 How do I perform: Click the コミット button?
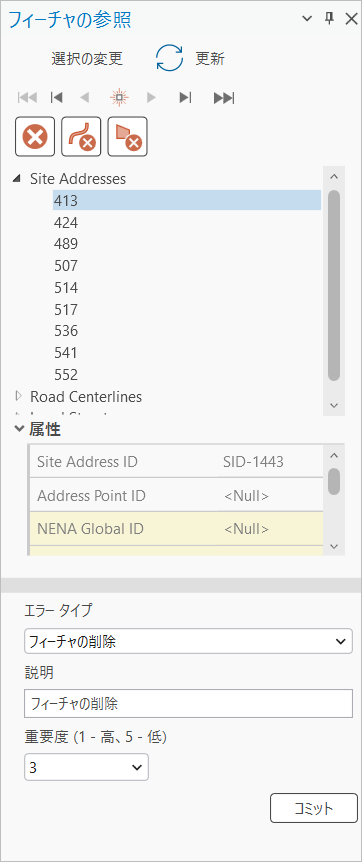[x=314, y=808]
